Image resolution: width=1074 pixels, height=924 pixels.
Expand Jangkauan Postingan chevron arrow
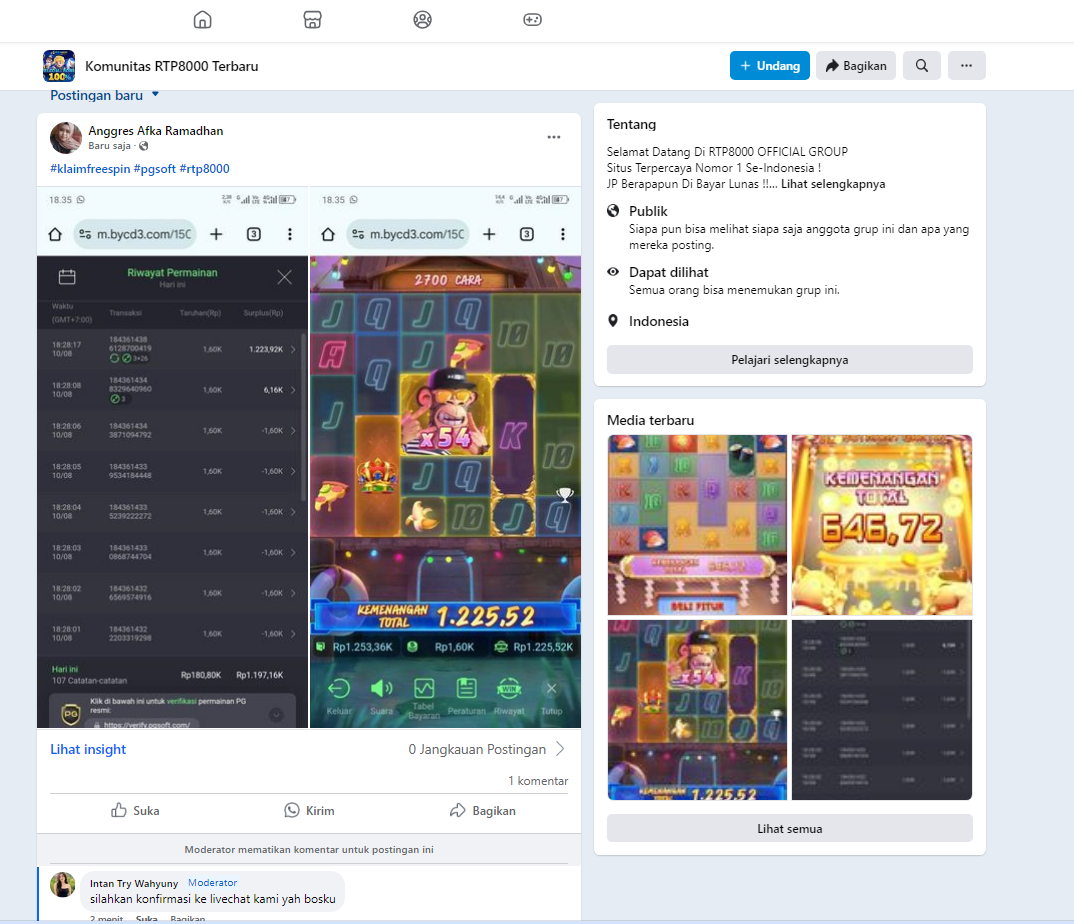560,749
